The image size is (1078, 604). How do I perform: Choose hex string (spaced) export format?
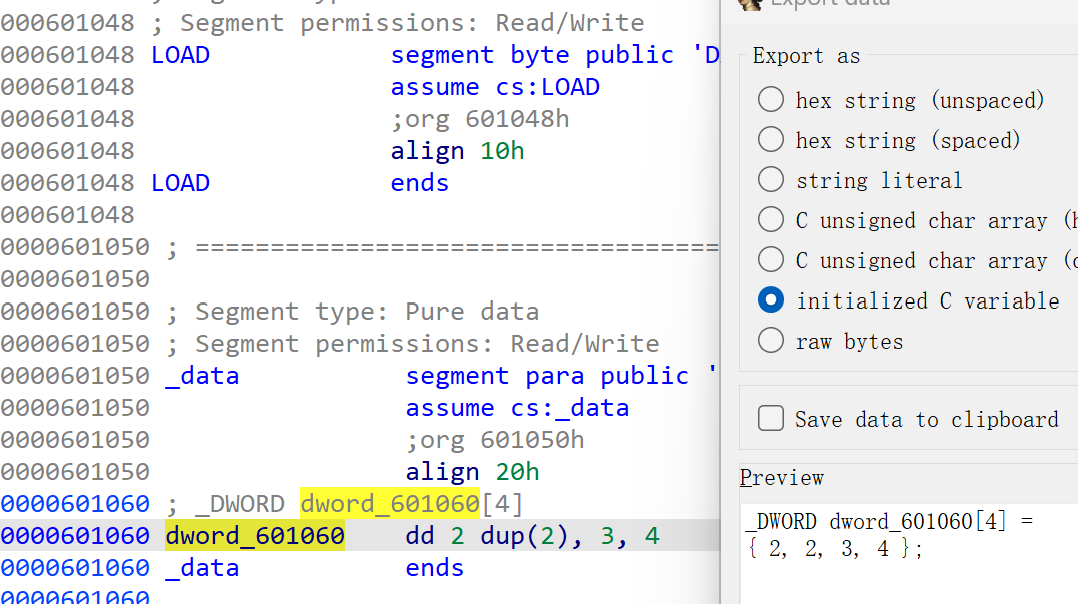click(771, 140)
